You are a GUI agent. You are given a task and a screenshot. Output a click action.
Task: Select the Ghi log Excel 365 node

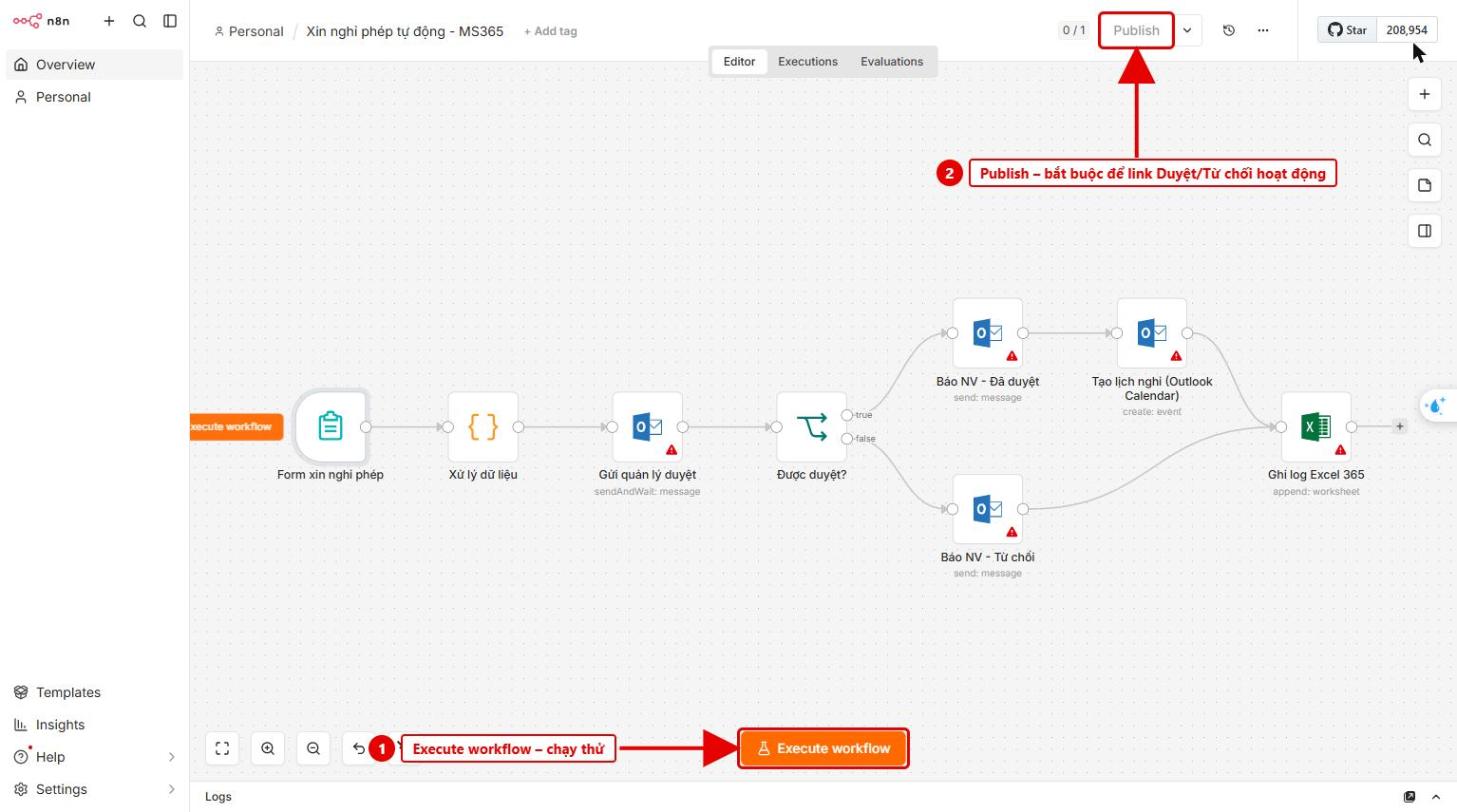pos(1316,427)
